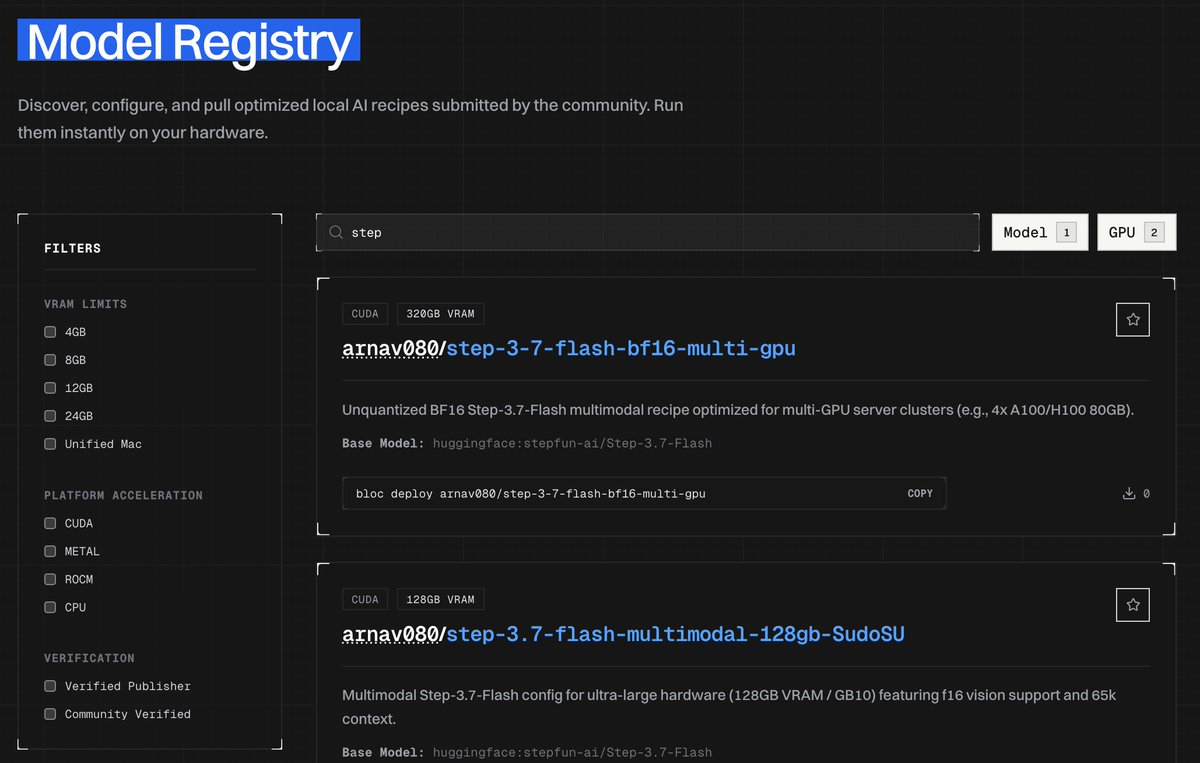Star the step-3.7-flash-multimodal-128gb-SudoSU recipe
The image size is (1200, 763).
(x=1133, y=605)
